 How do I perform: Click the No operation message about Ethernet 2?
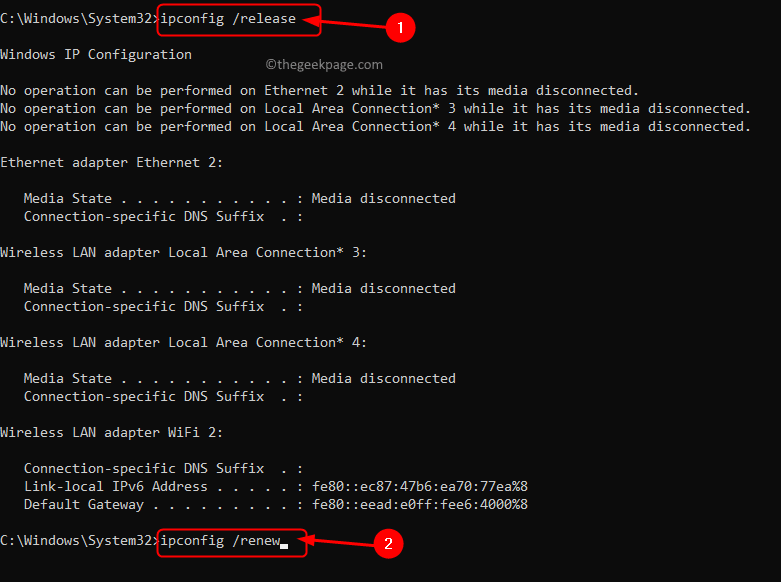point(319,91)
